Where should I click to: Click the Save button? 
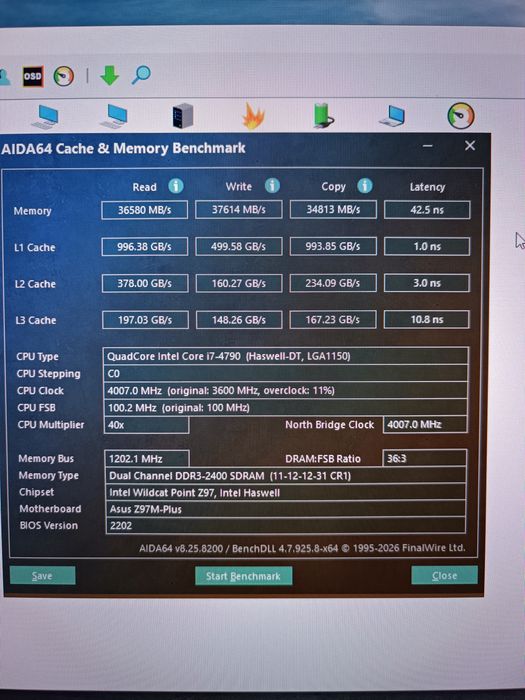click(42, 575)
